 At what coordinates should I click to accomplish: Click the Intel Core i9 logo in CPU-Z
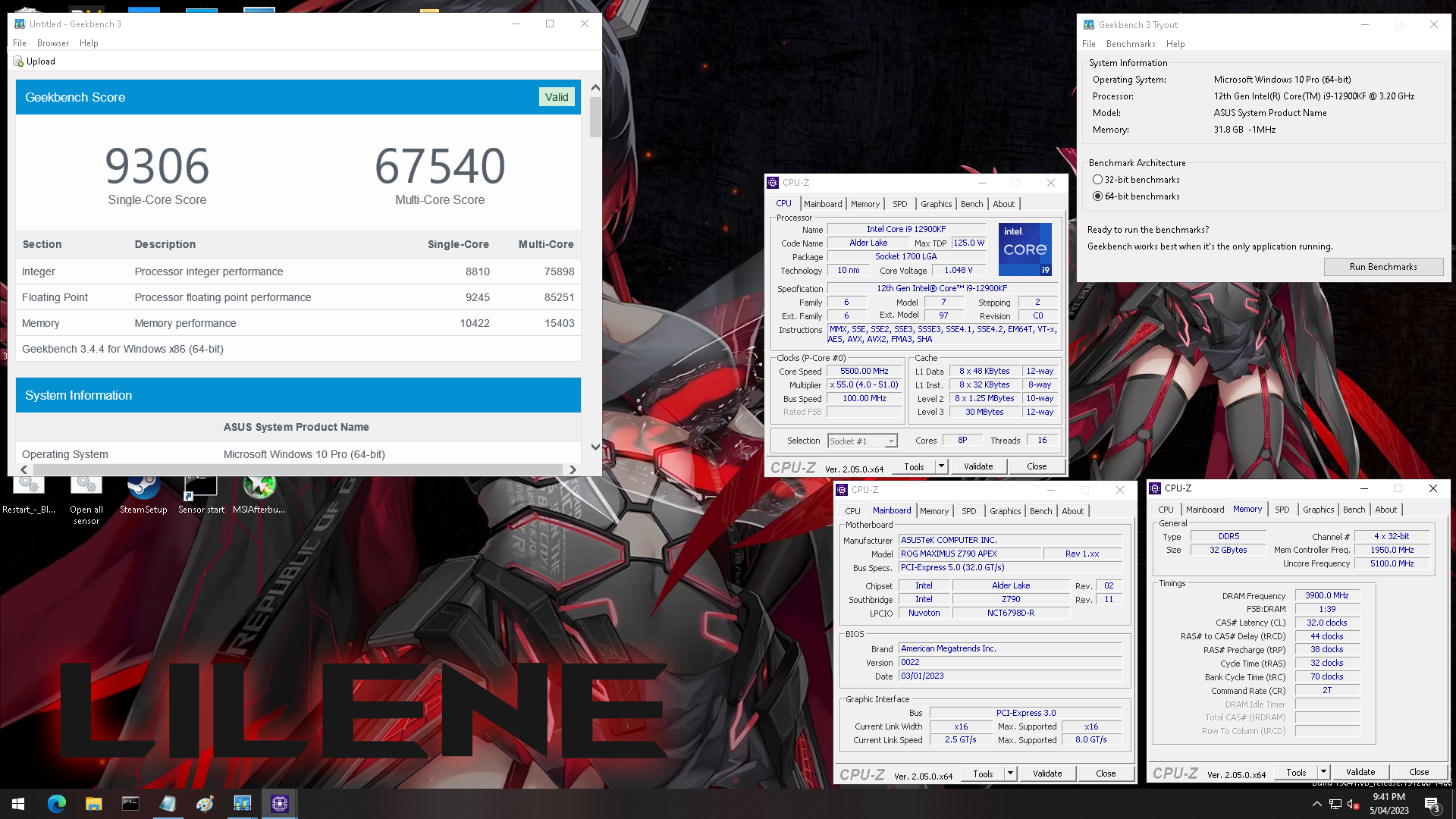[1025, 249]
